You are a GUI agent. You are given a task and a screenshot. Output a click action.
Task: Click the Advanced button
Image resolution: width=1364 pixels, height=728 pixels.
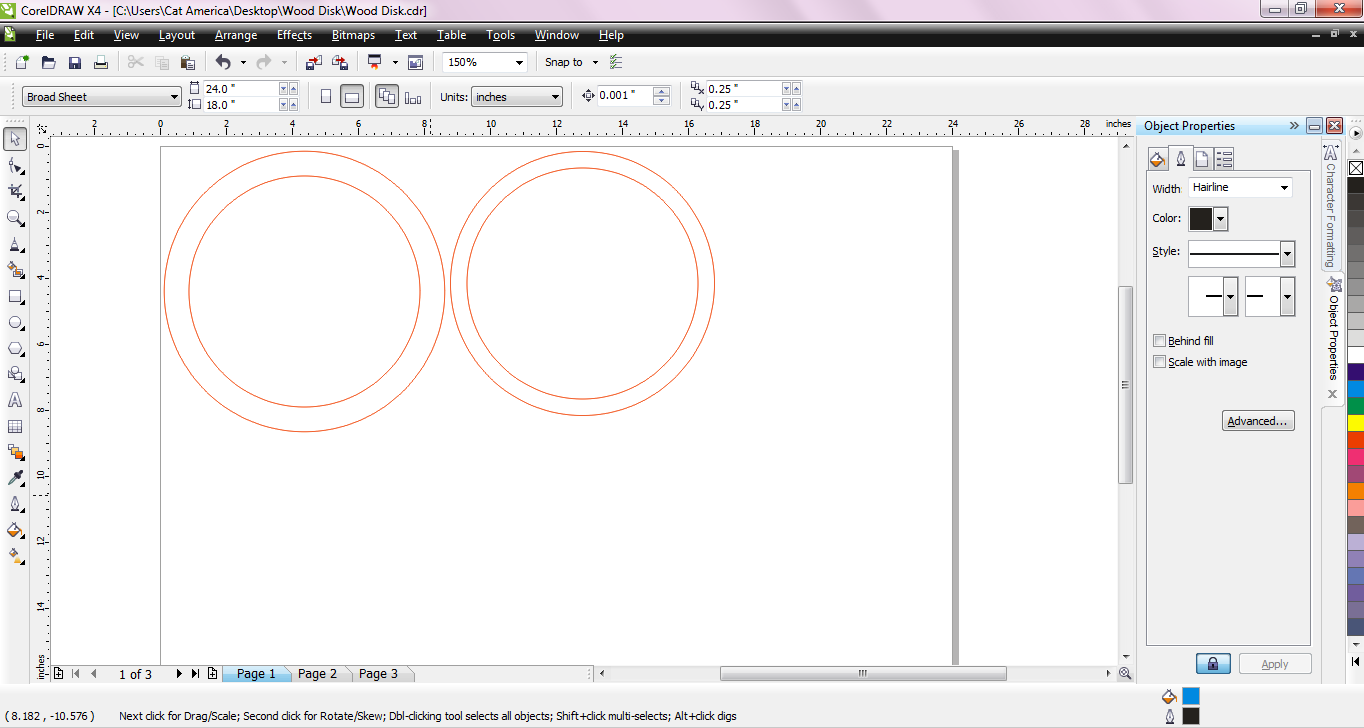point(1257,420)
